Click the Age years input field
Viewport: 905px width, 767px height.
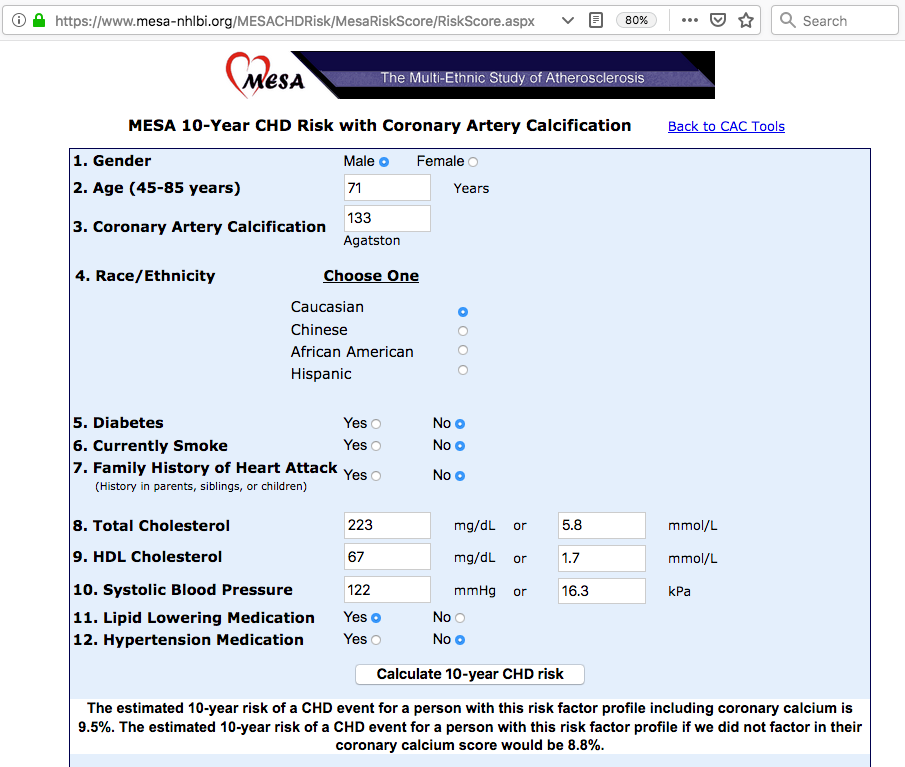pyautogui.click(x=387, y=188)
